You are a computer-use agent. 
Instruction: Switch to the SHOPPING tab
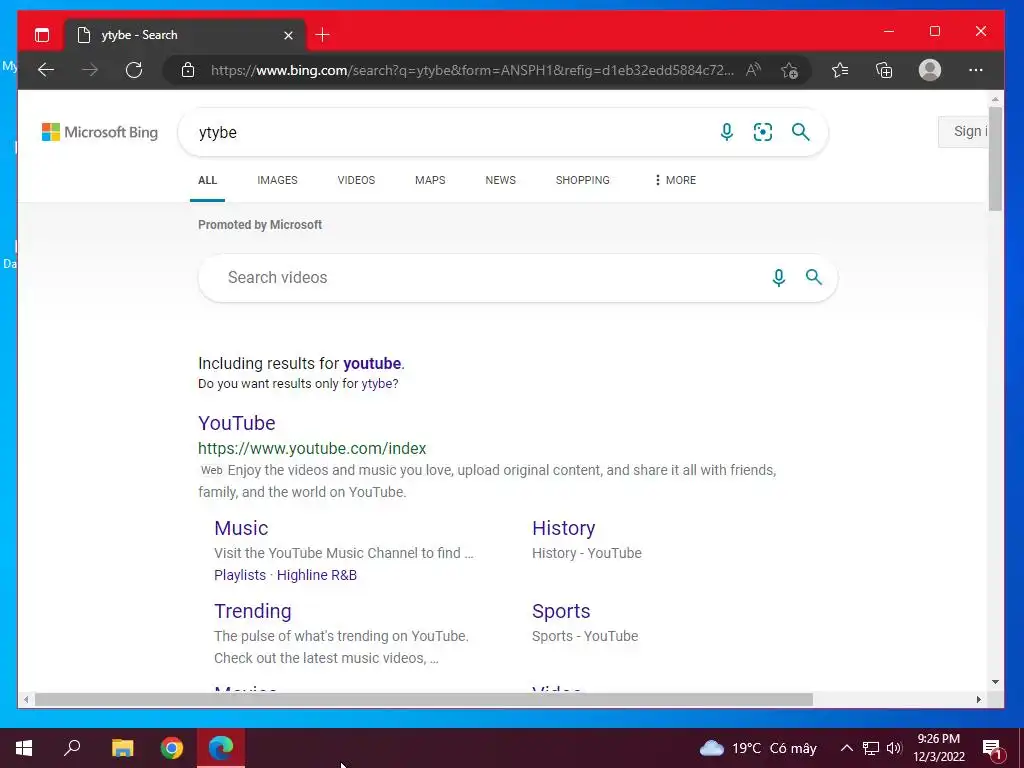point(583,180)
